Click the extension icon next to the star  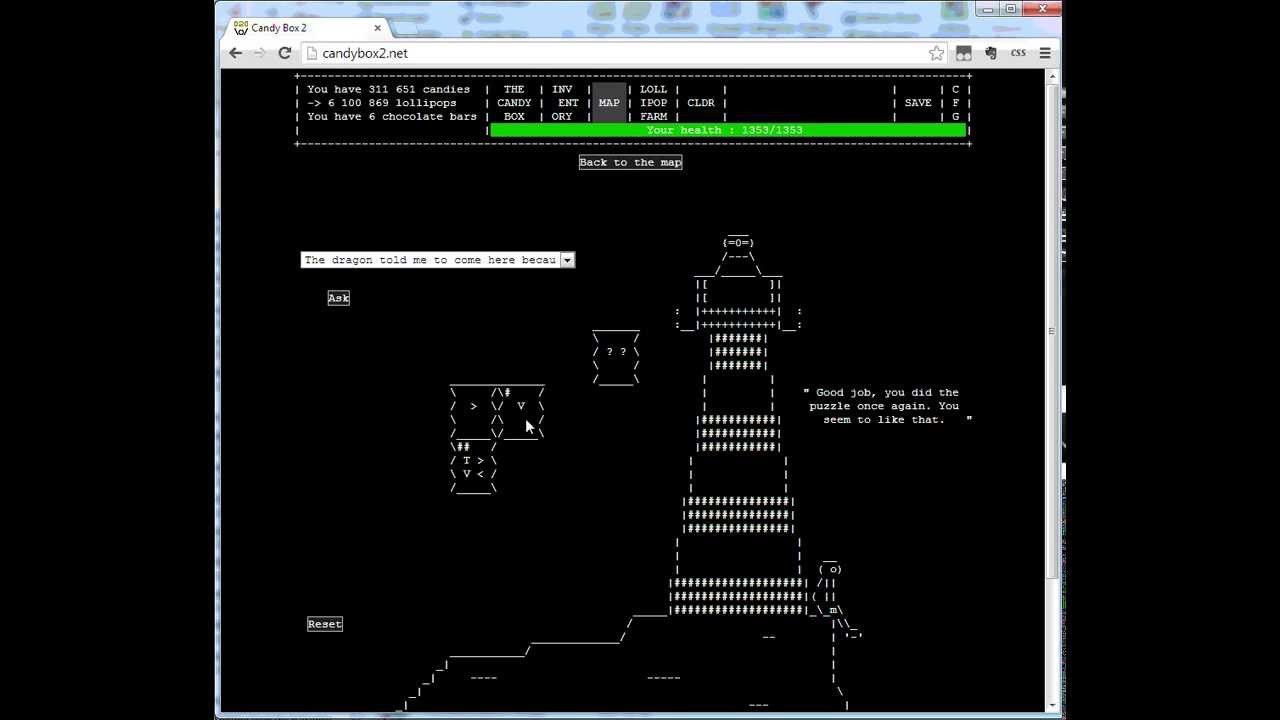(964, 53)
